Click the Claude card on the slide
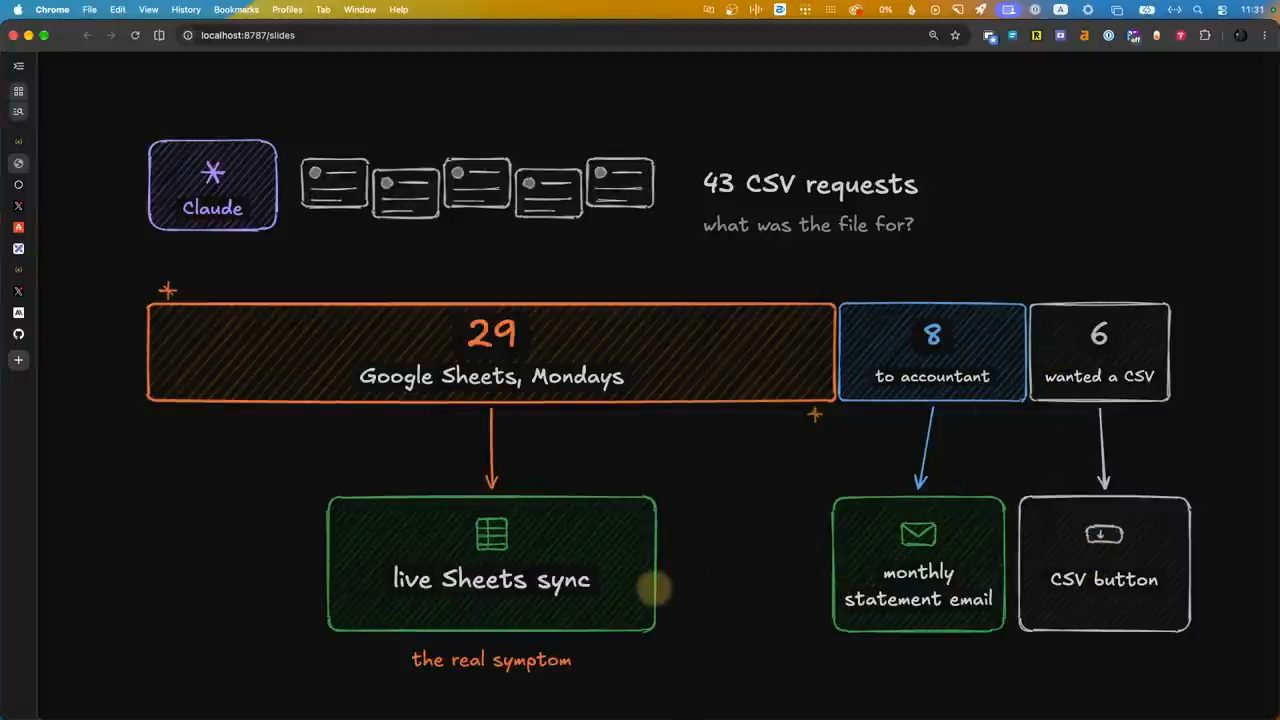 [x=213, y=185]
